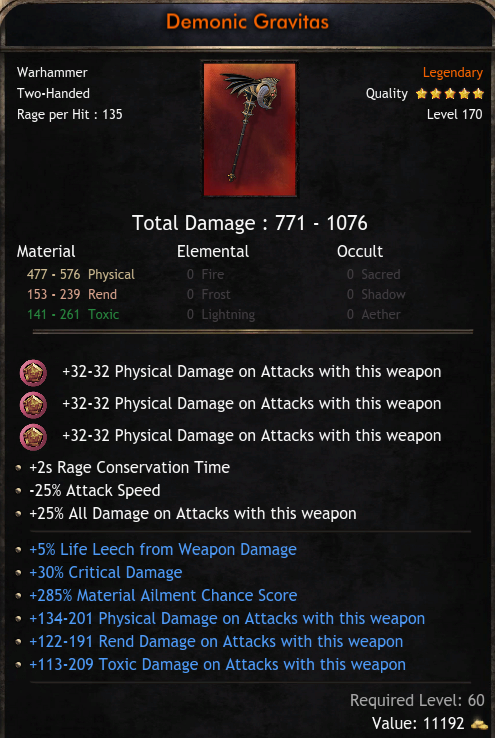Click the Rage per Hit : 135 text
This screenshot has height=738, width=495.
point(70,114)
